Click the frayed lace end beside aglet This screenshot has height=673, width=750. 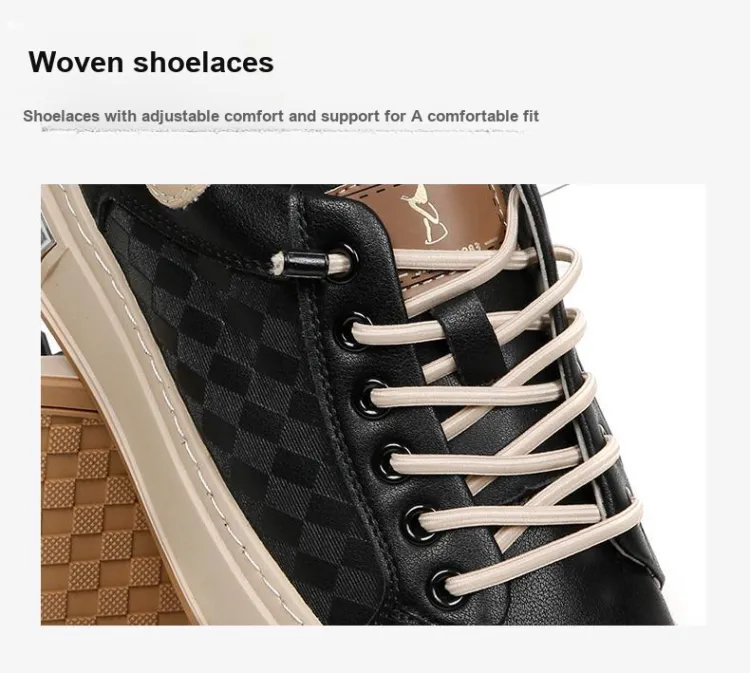(x=276, y=263)
